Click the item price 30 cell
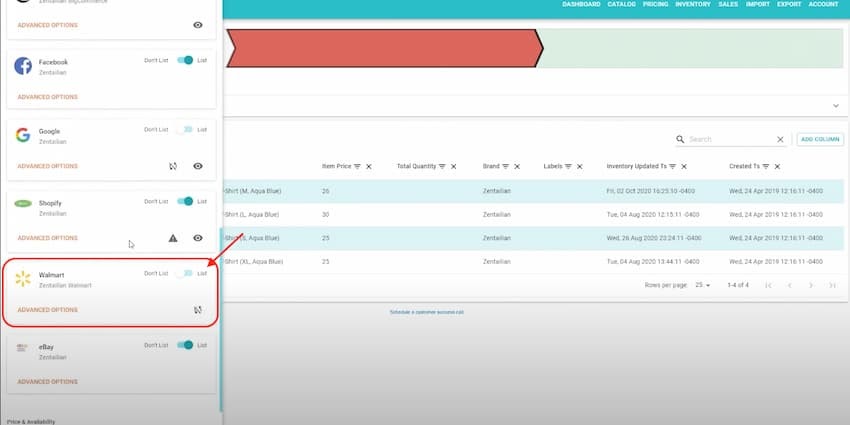850x425 pixels. 326,215
